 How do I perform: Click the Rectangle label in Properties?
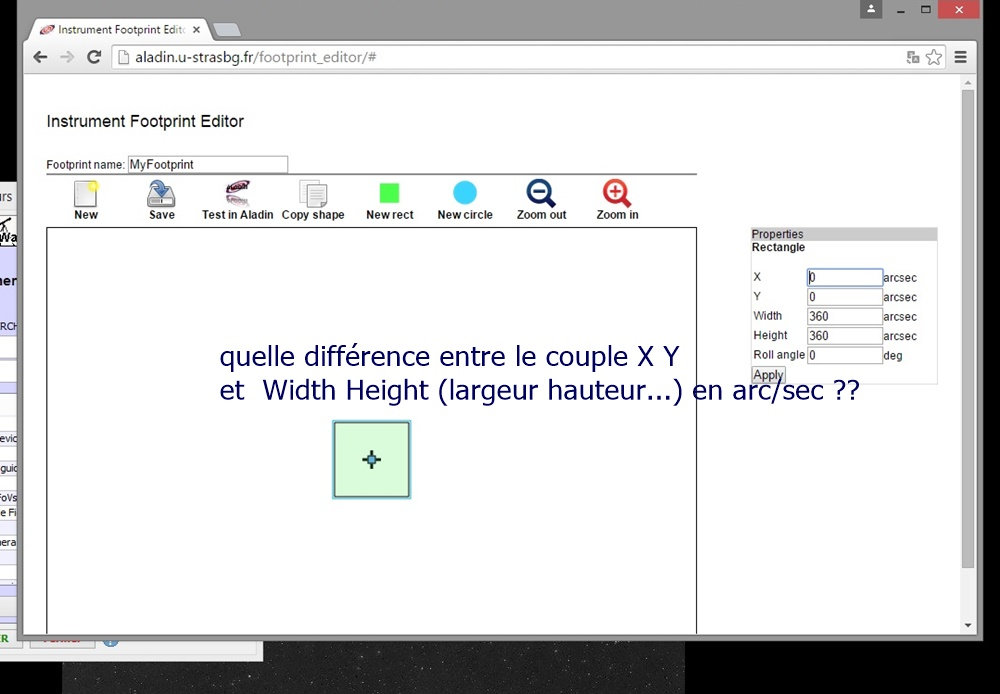tap(778, 247)
